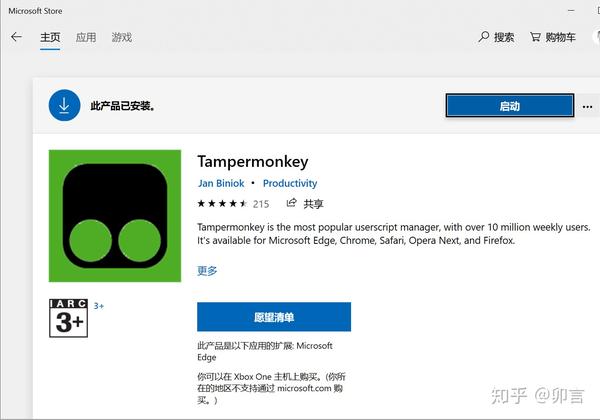The height and width of the screenshot is (420, 600).
Task: Click the share arrow icon
Action: [292, 203]
